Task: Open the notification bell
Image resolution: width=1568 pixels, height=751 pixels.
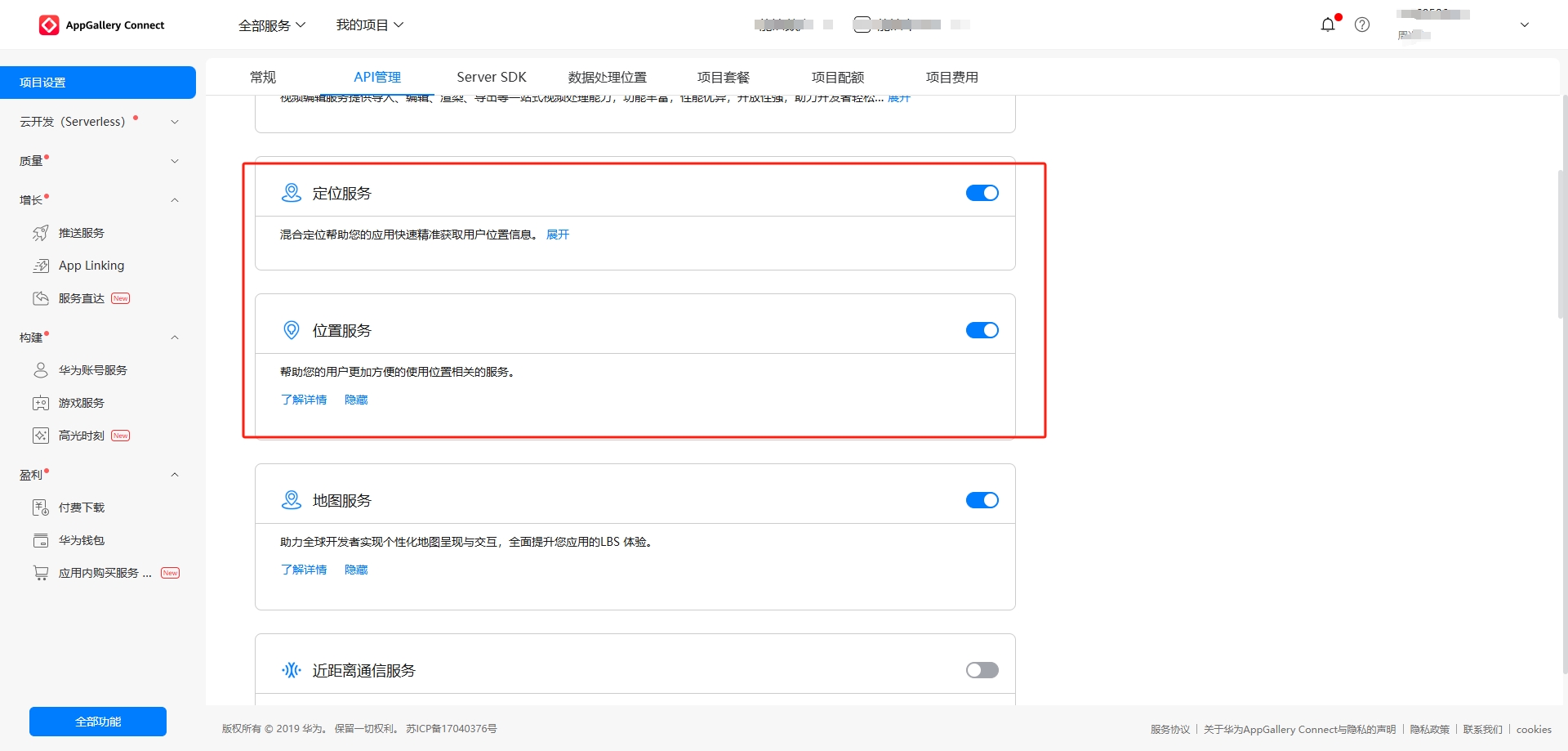Action: point(1328,25)
